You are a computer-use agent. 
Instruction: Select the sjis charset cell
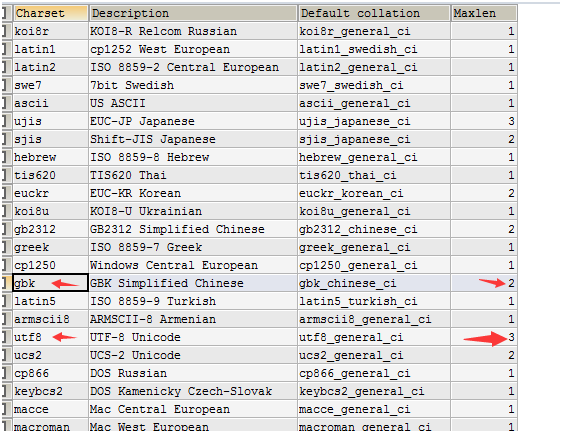point(51,139)
